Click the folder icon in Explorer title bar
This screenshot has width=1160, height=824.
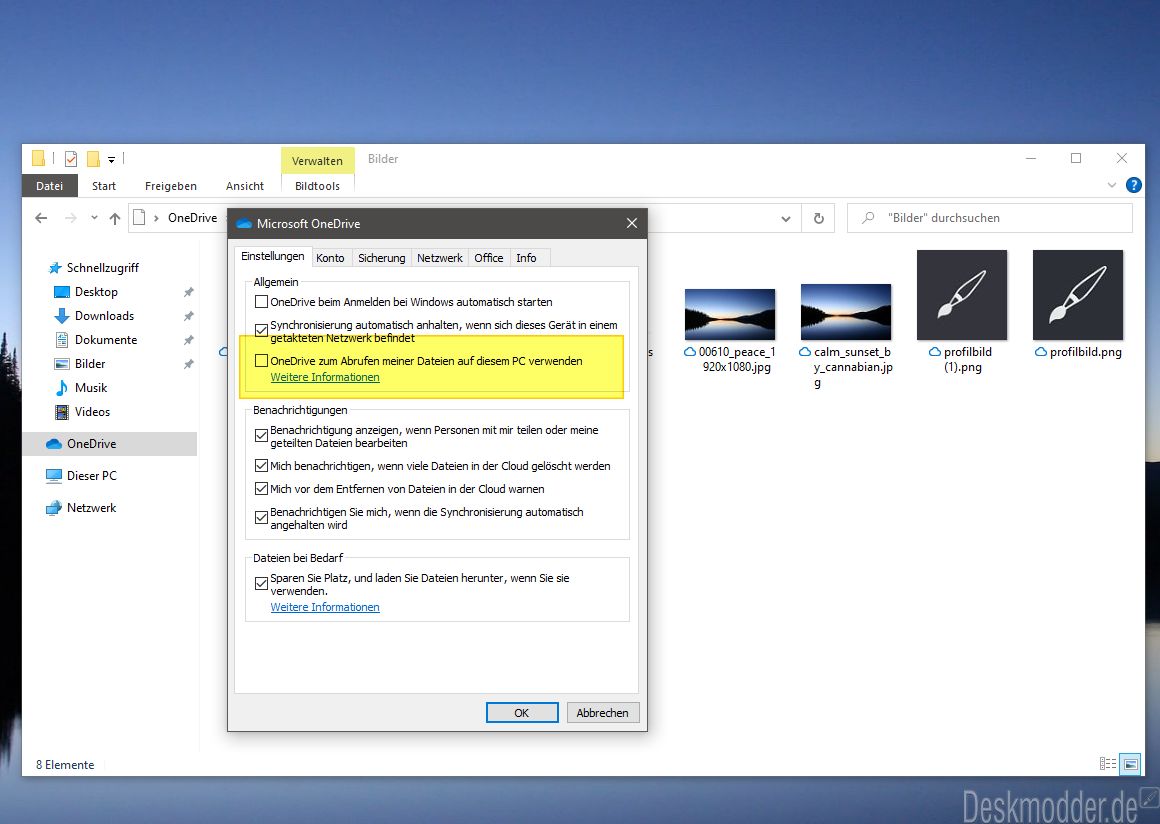[x=38, y=158]
